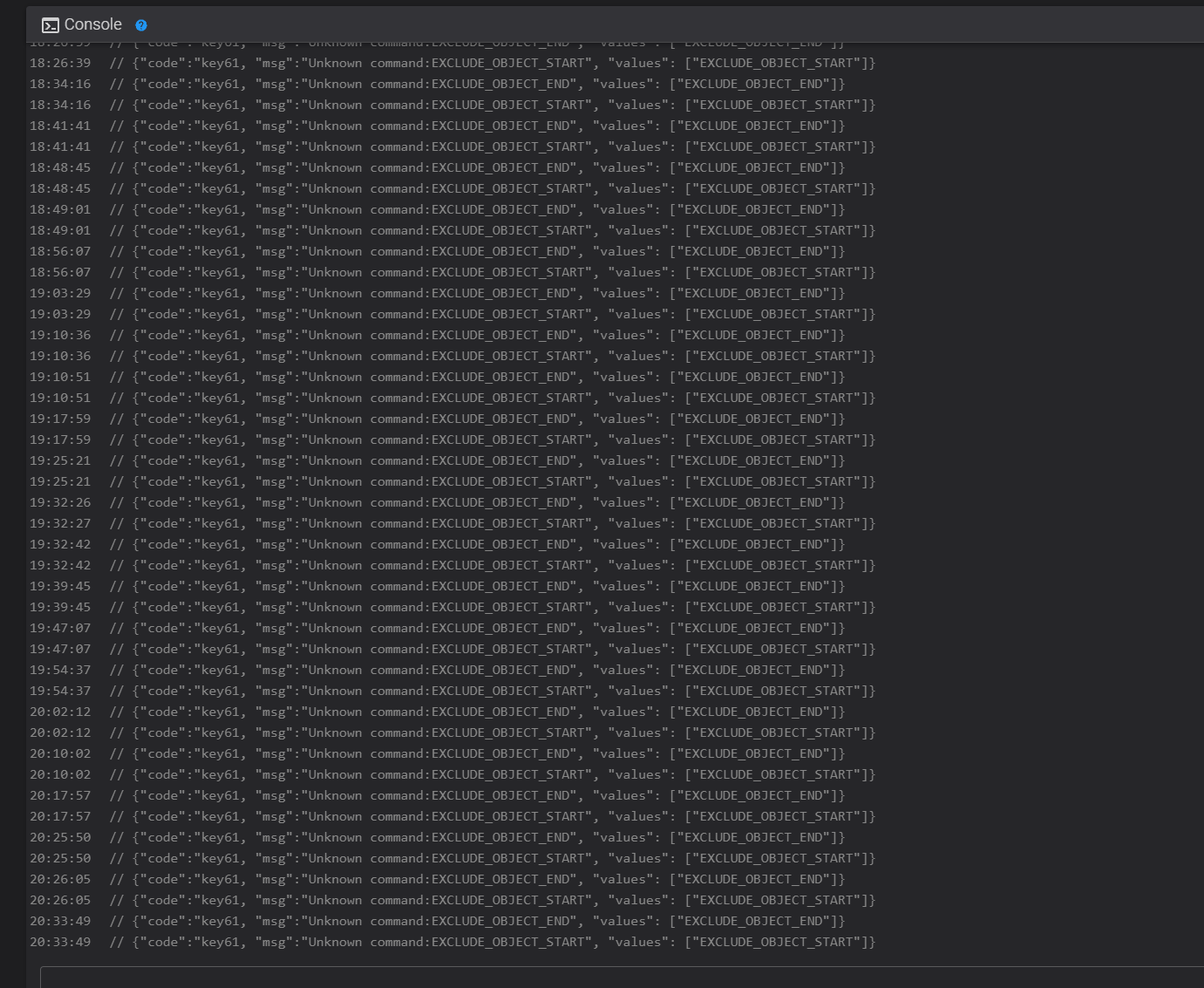Click the 20:10:02 EXCLUDE_OBJECT_START log entry
Viewport: 1204px width, 988px height.
[452, 774]
